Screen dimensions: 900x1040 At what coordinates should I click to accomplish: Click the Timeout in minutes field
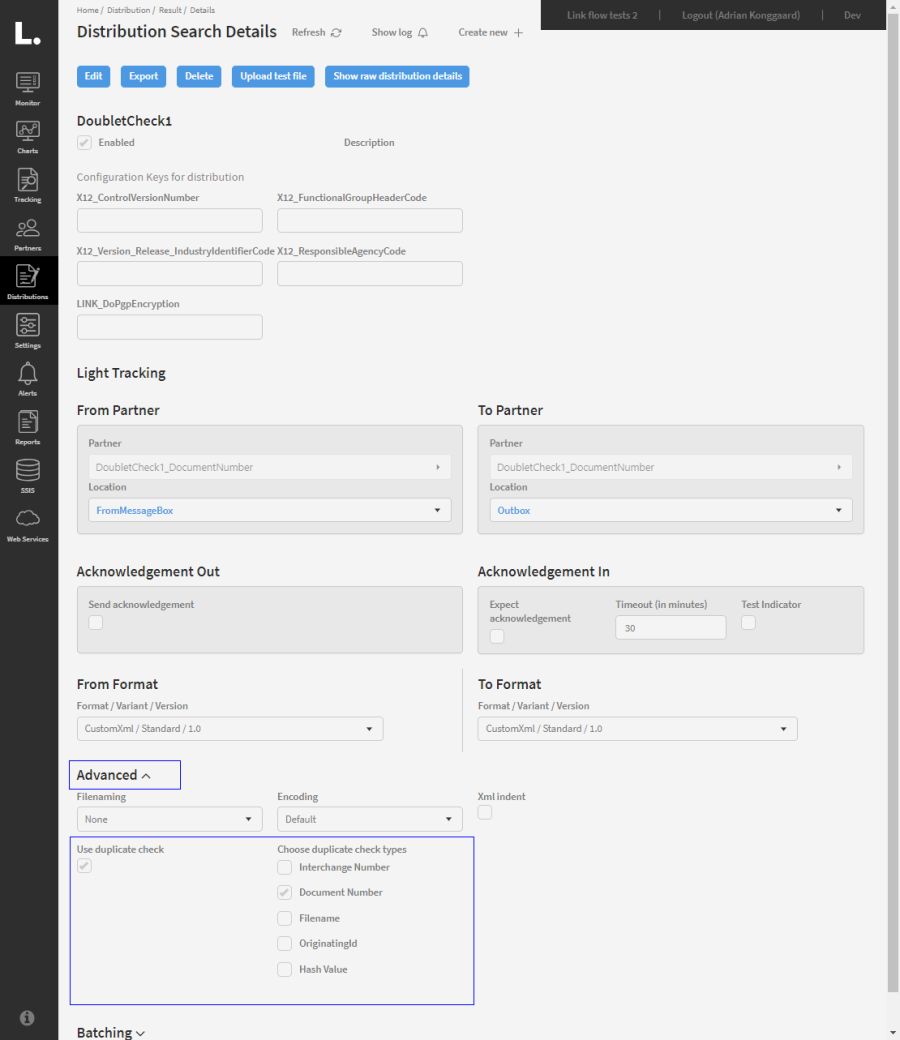(670, 628)
